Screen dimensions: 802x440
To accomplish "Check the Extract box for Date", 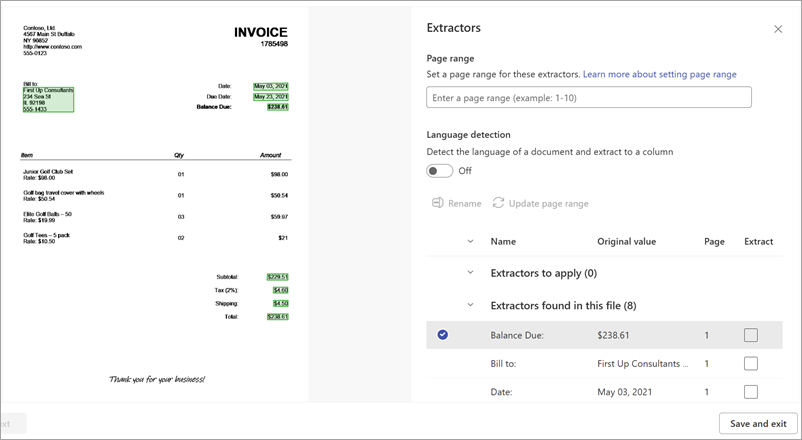I will [751, 392].
